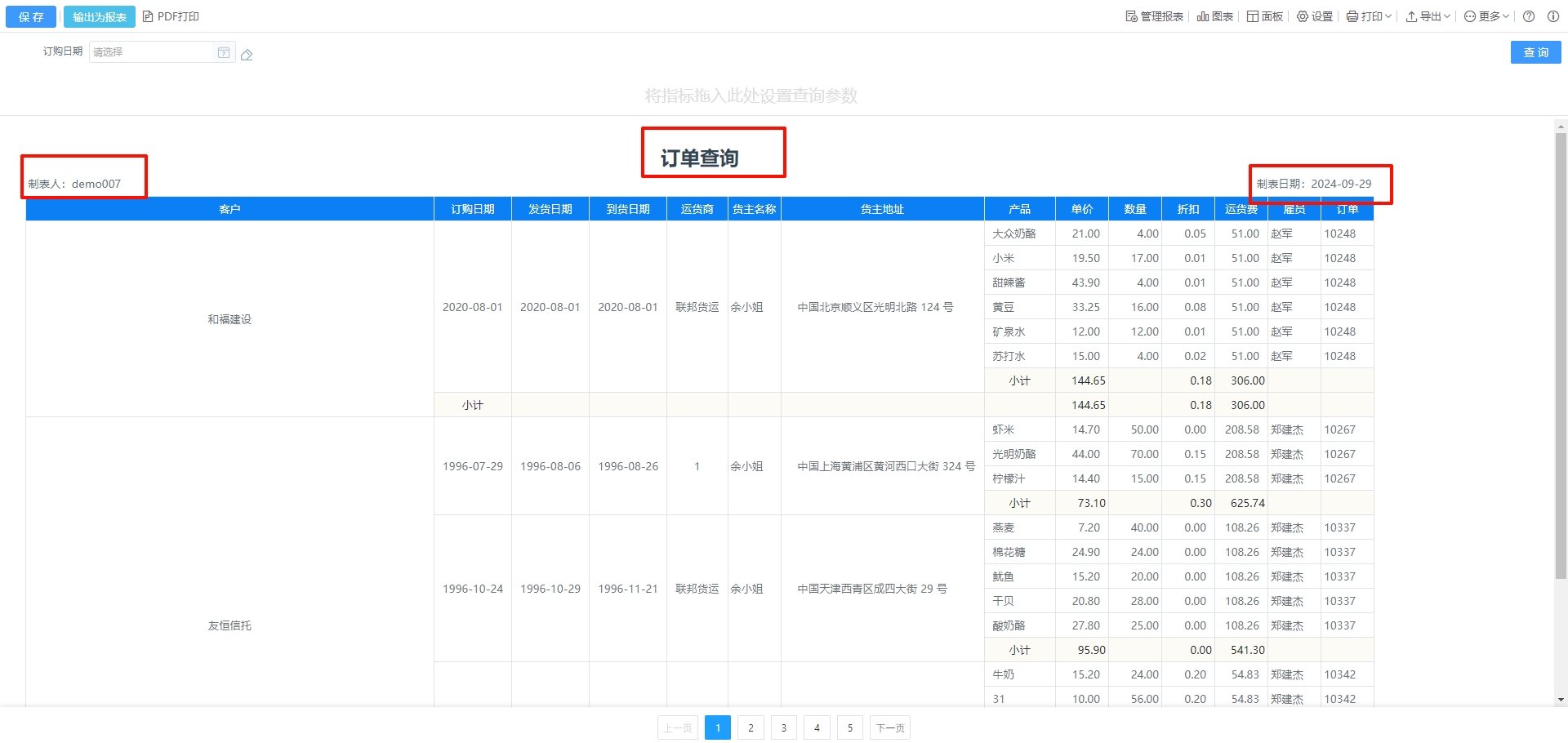Image resolution: width=1568 pixels, height=743 pixels.
Task: Open the info circle icon
Action: tap(1552, 16)
